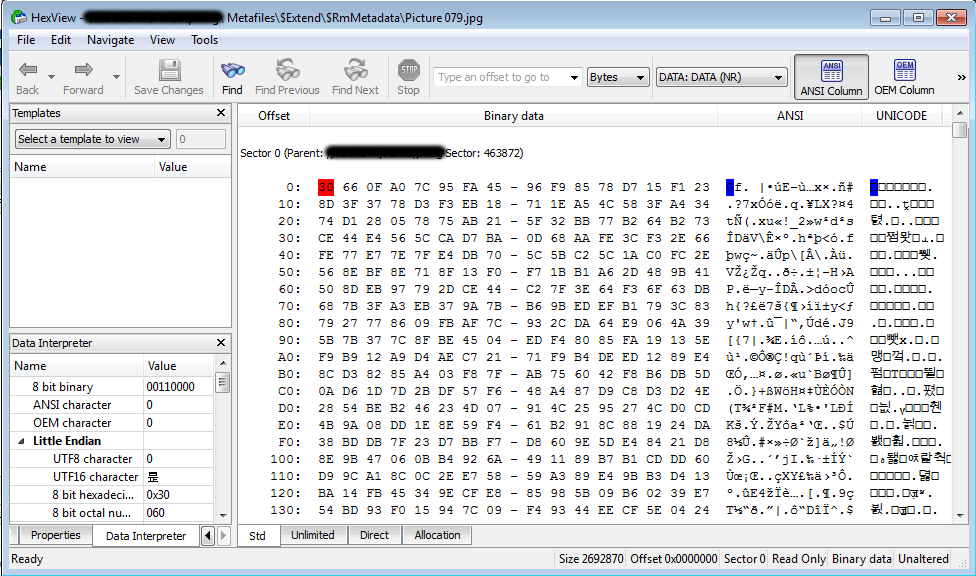Screen dimensions: 976x576
Task: Click the right tab scroll arrow
Action: pyautogui.click(x=223, y=536)
